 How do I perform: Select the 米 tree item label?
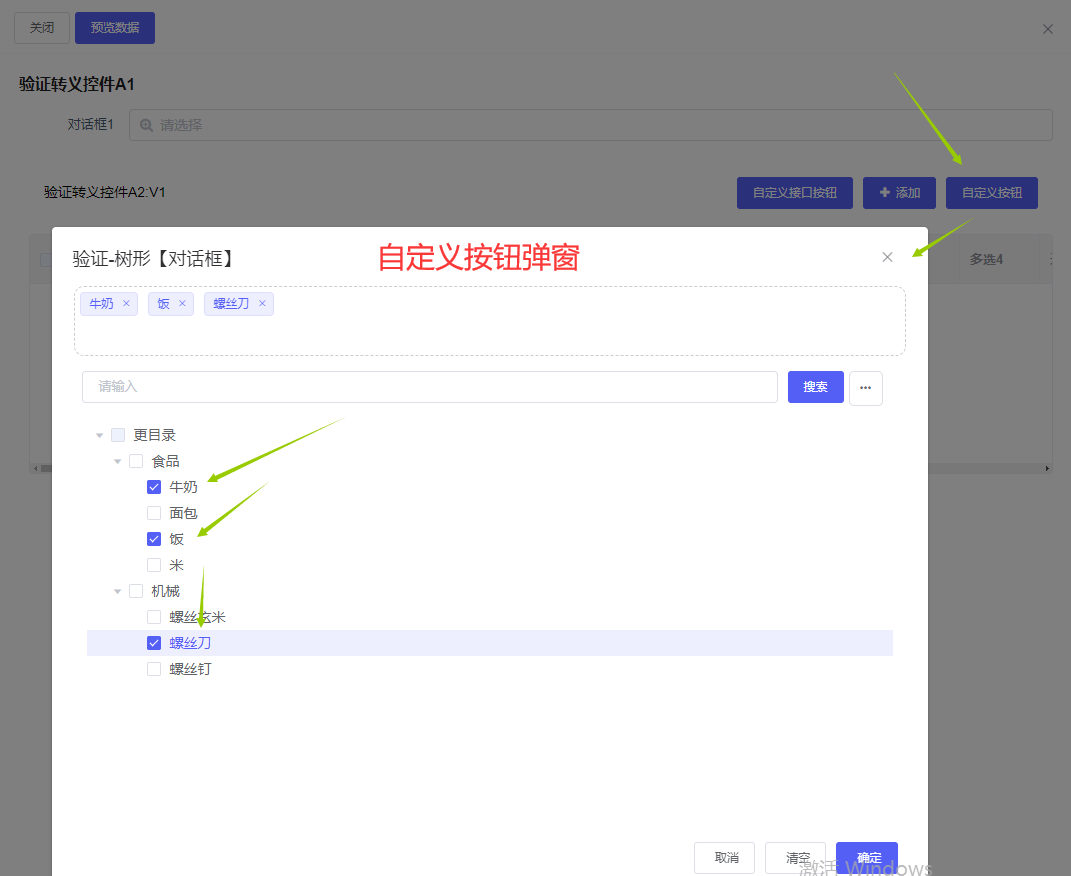tap(176, 565)
